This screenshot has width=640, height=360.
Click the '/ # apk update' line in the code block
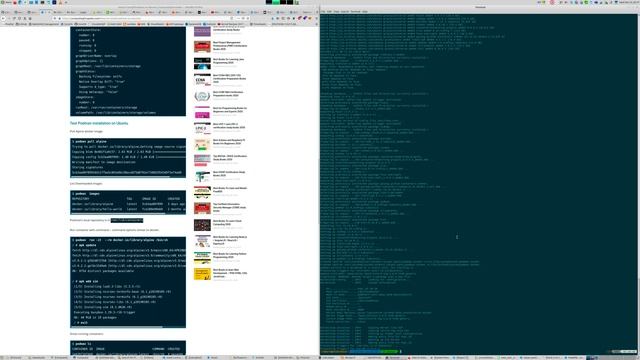(84, 245)
